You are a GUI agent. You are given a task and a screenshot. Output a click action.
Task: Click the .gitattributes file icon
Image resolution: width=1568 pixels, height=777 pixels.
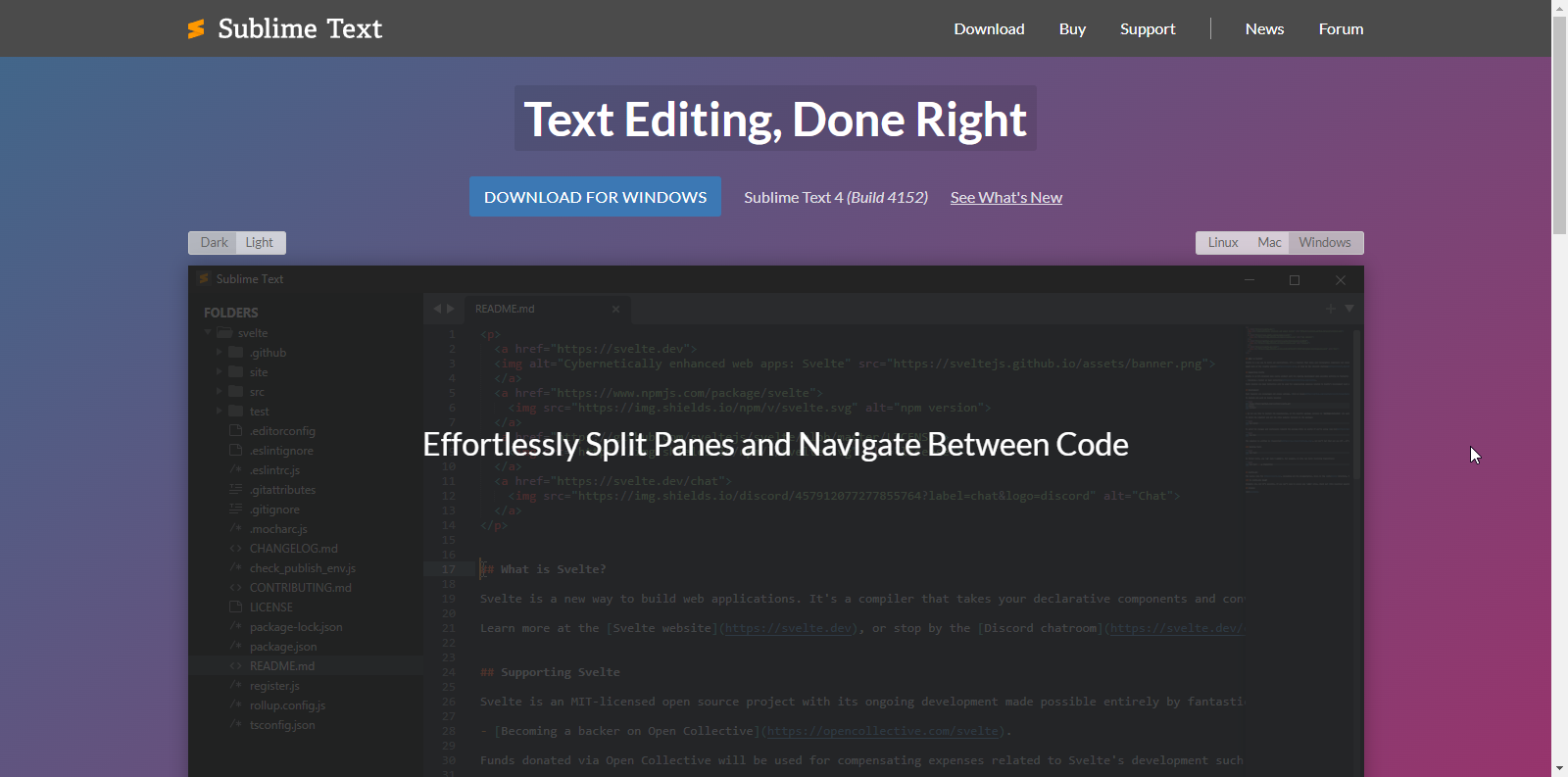[x=235, y=489]
